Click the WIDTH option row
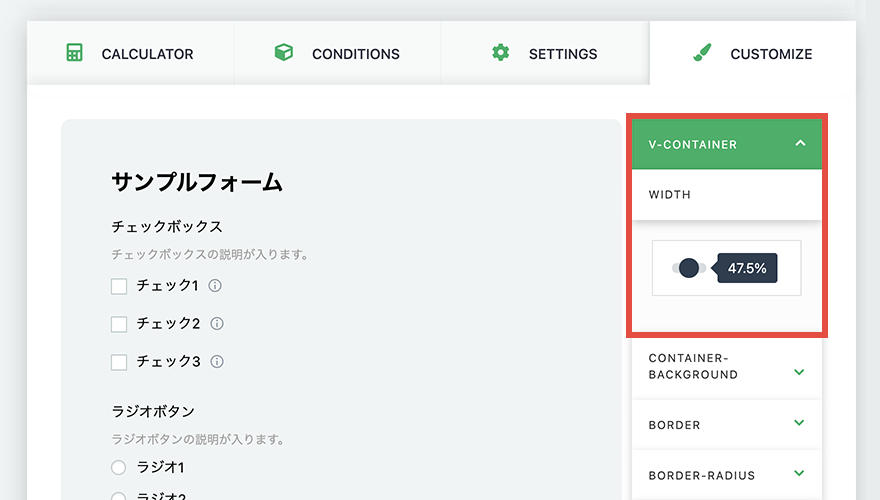The width and height of the screenshot is (880, 500). tap(727, 195)
